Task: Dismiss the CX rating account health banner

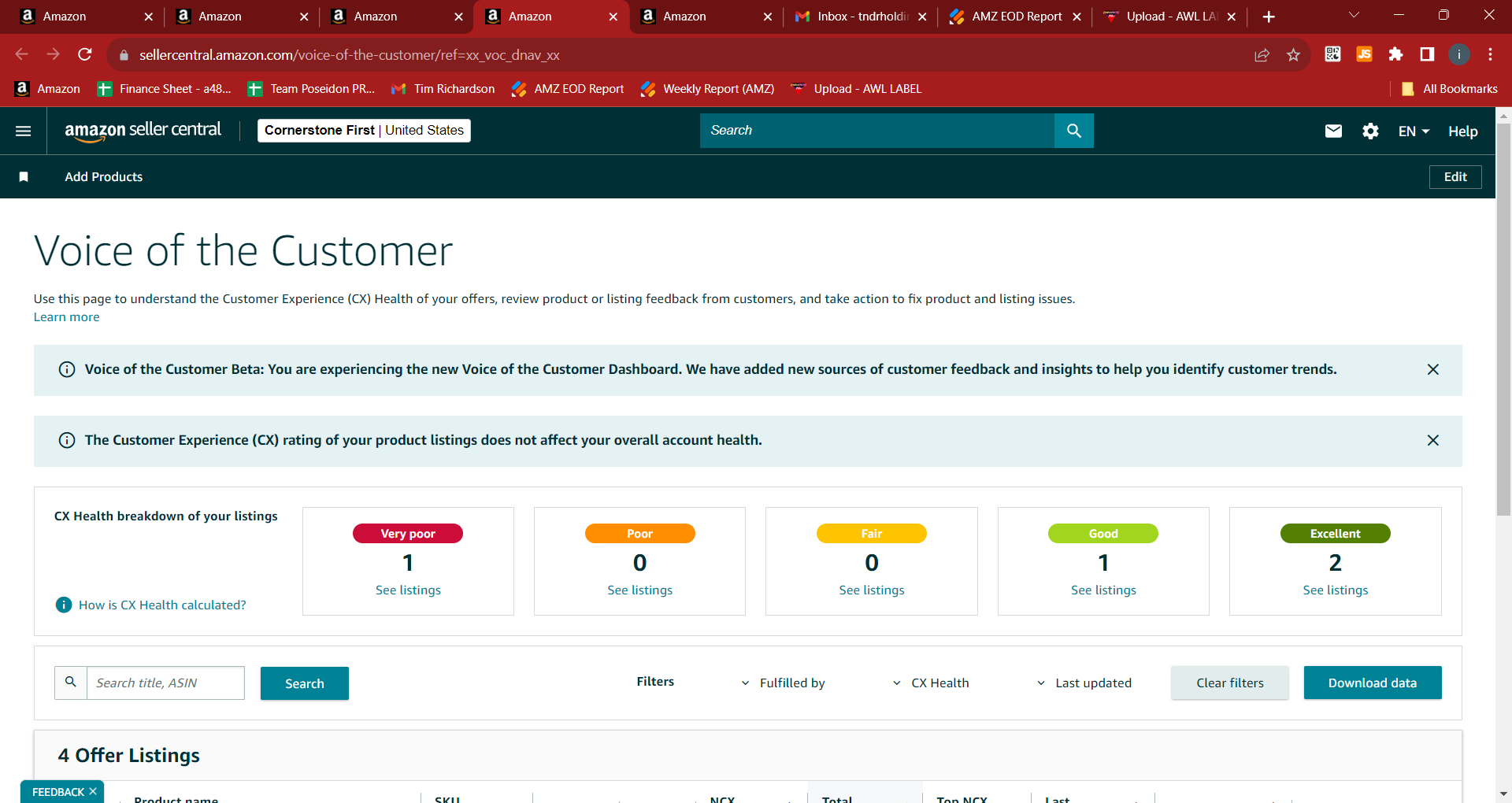Action: point(1433,440)
